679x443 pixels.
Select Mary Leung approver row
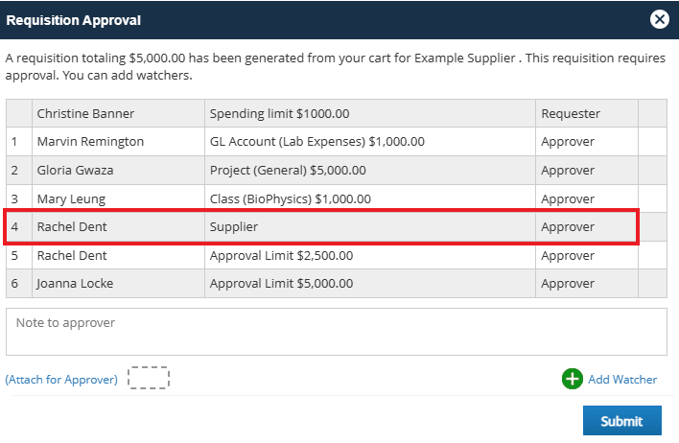tap(336, 198)
